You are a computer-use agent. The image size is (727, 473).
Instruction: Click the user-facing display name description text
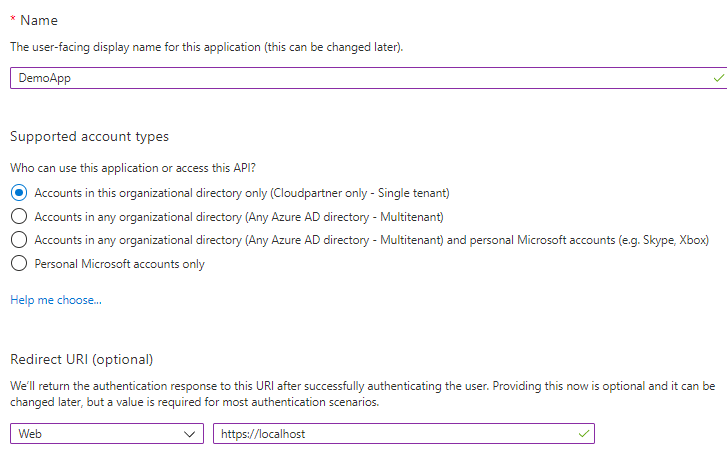click(206, 47)
